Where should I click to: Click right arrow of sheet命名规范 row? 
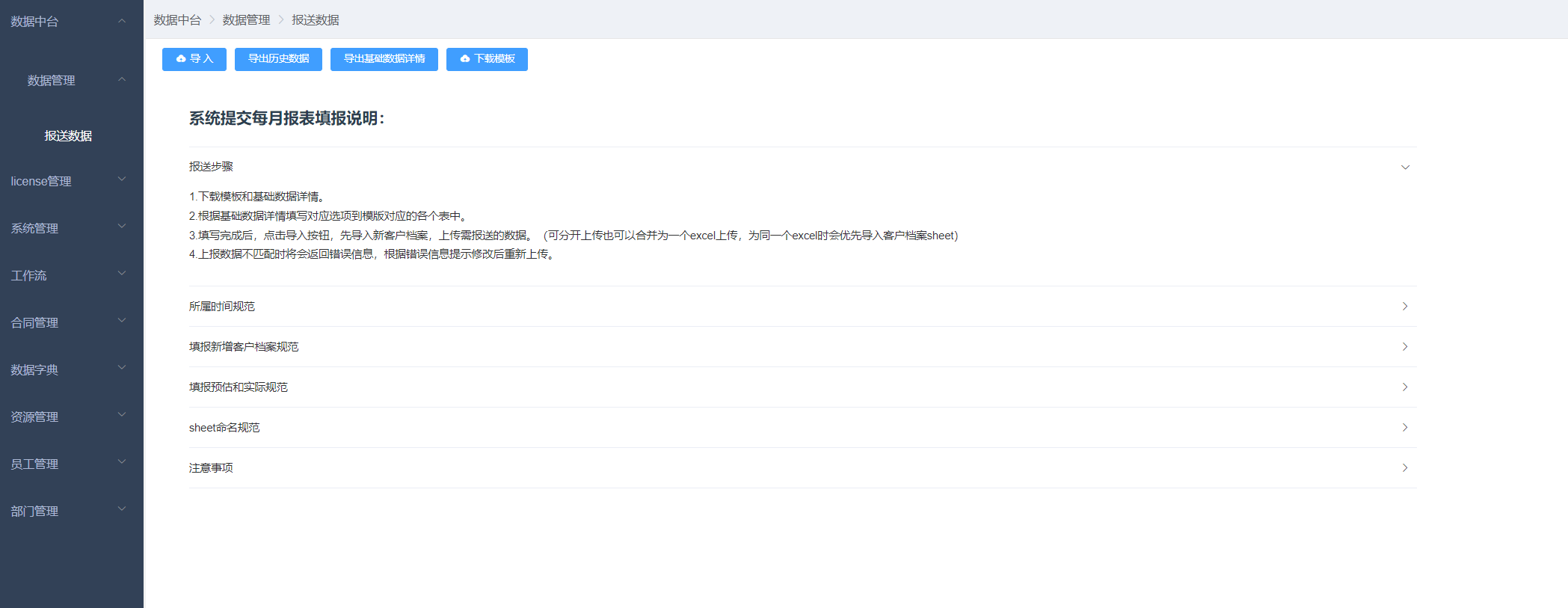click(x=1405, y=428)
